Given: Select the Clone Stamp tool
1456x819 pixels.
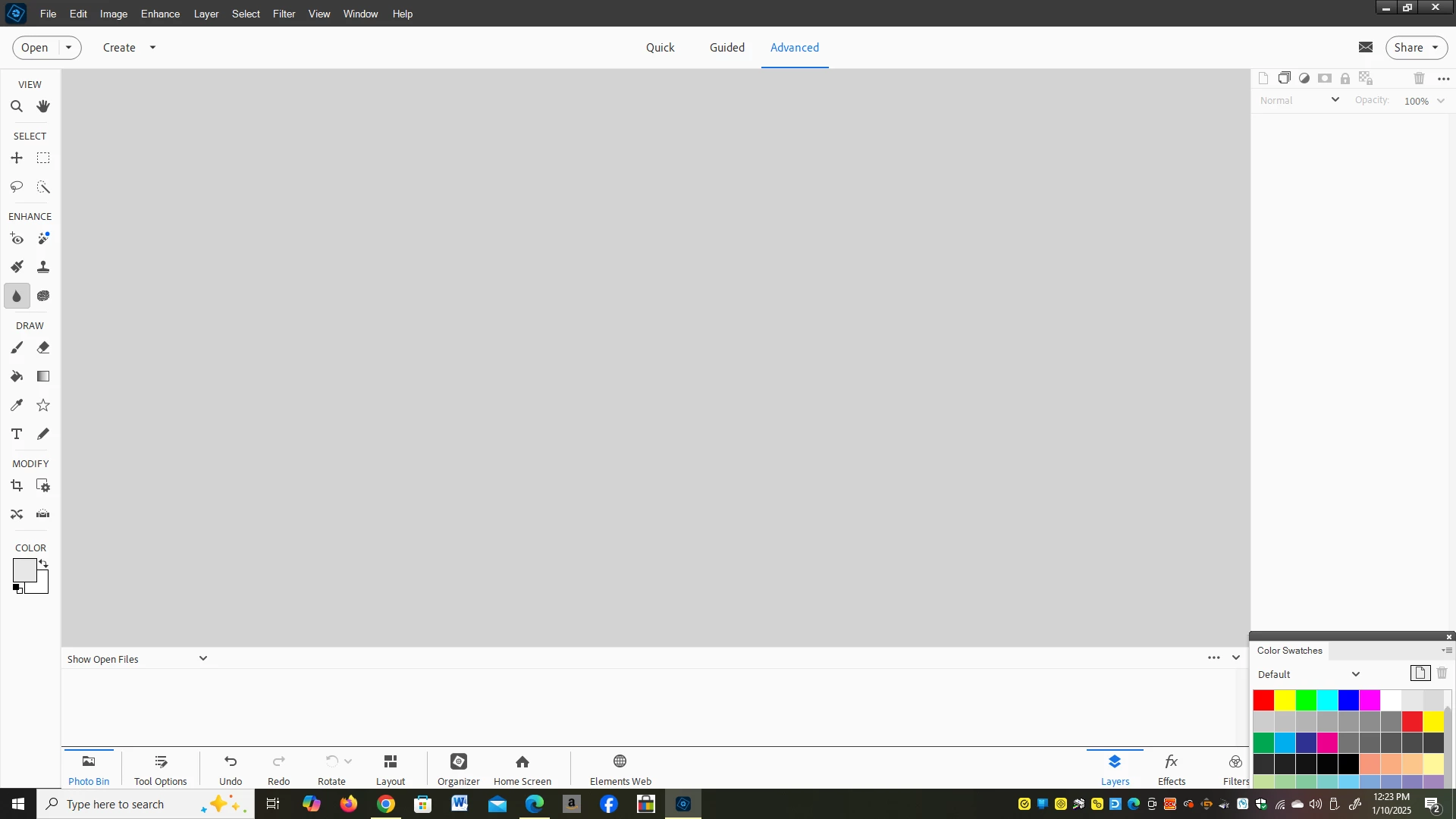Looking at the screenshot, I should (x=43, y=267).
